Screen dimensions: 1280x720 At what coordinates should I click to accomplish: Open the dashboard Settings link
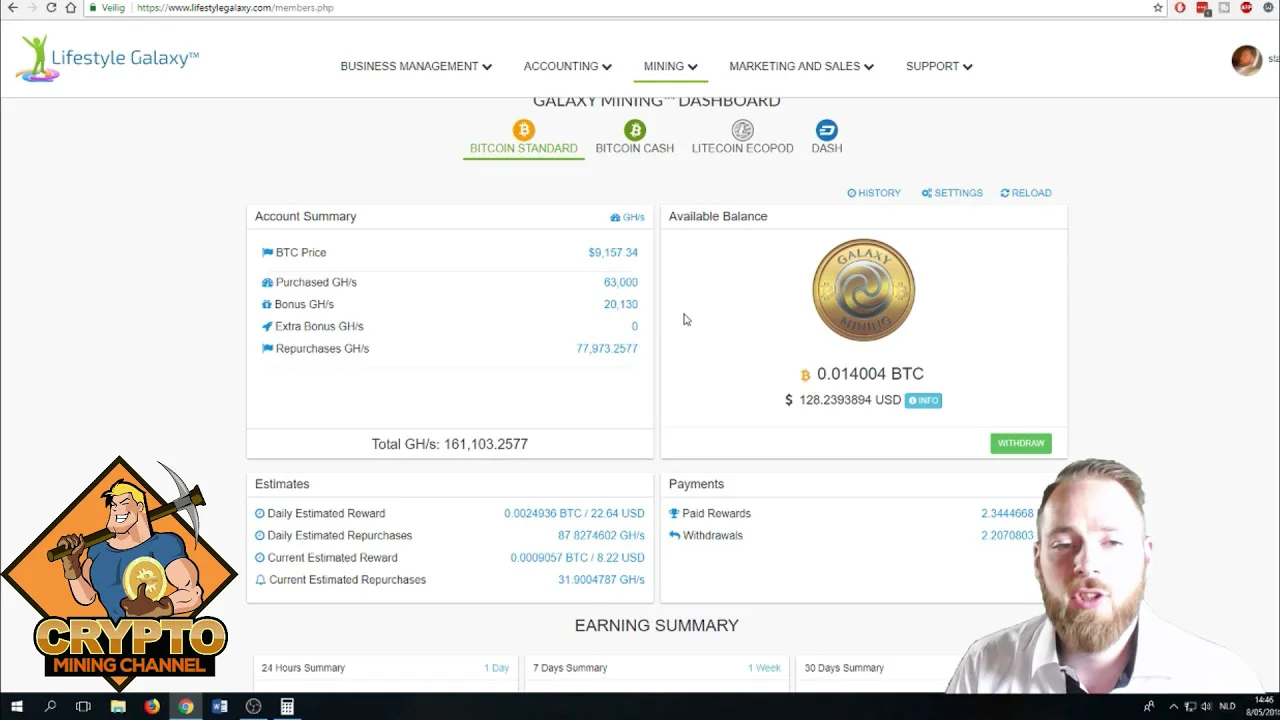tap(952, 193)
